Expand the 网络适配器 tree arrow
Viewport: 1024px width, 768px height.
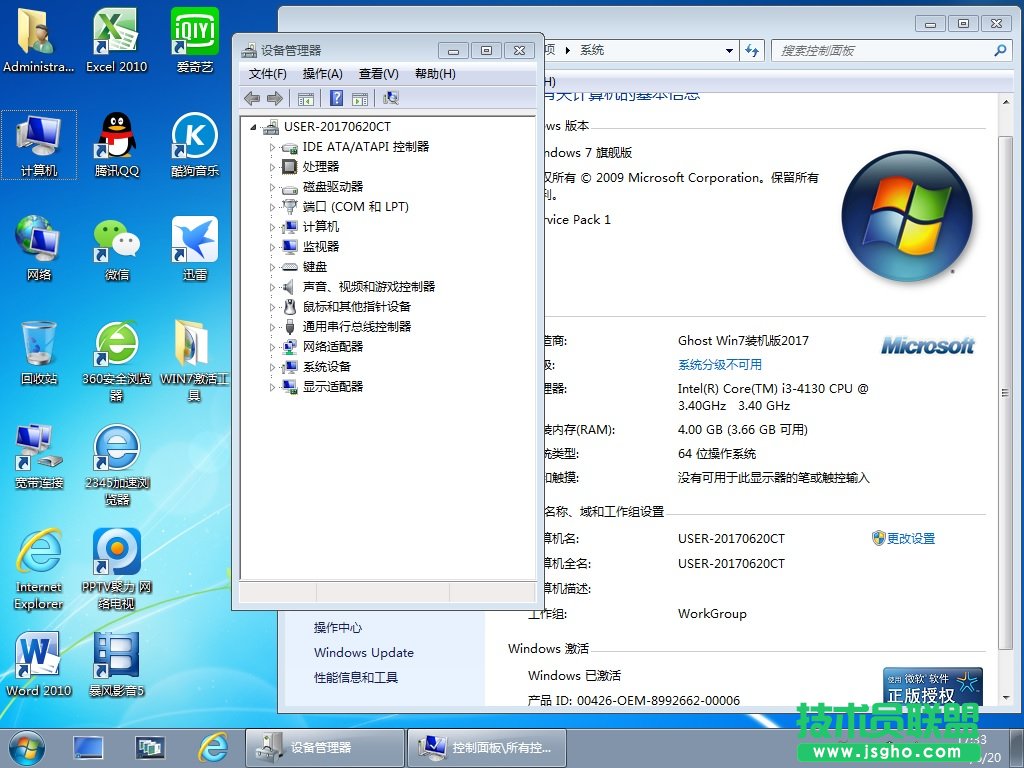[272, 347]
